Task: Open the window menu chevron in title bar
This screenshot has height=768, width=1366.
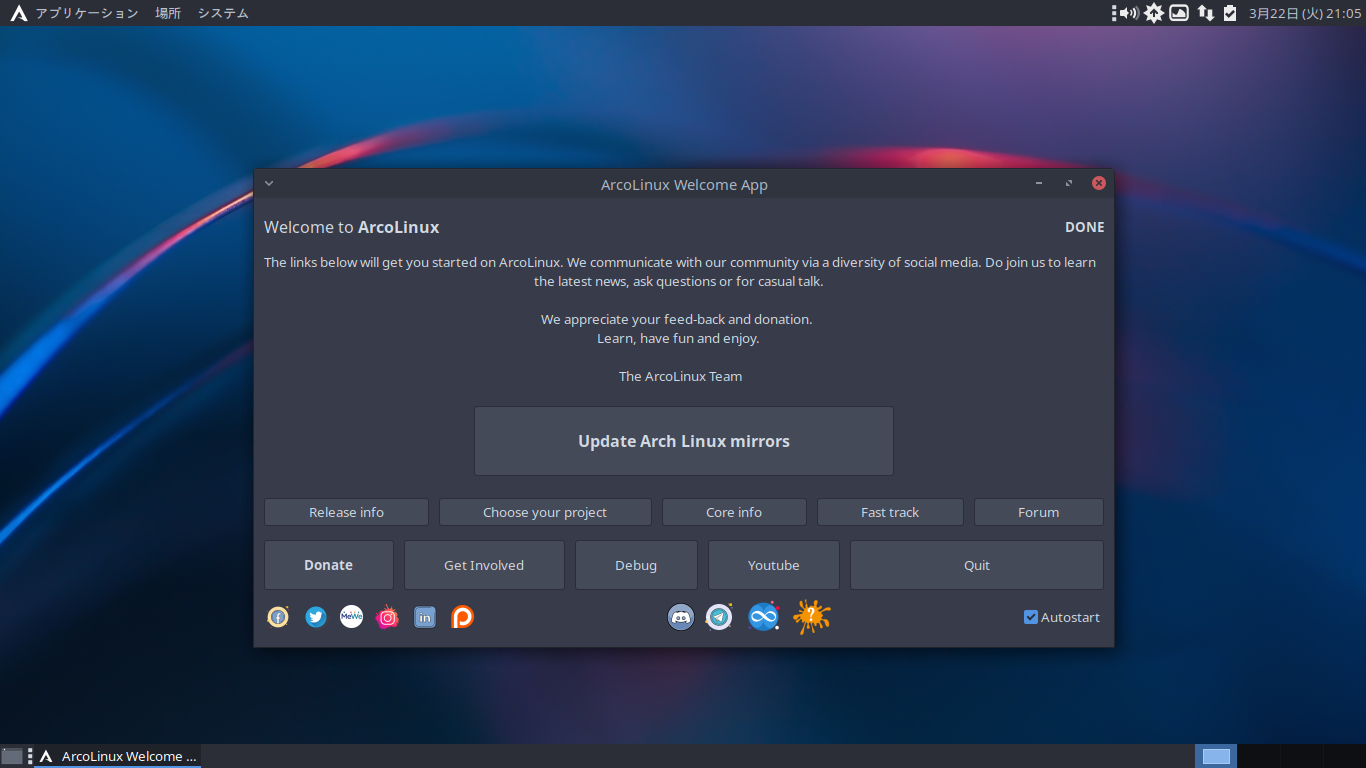Action: pos(269,184)
